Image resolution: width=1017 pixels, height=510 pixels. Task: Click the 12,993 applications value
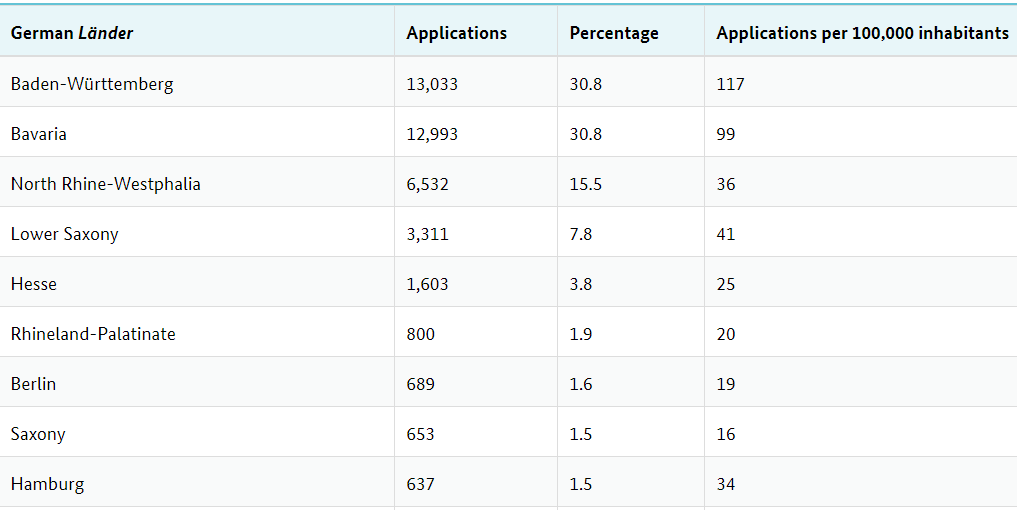click(432, 134)
